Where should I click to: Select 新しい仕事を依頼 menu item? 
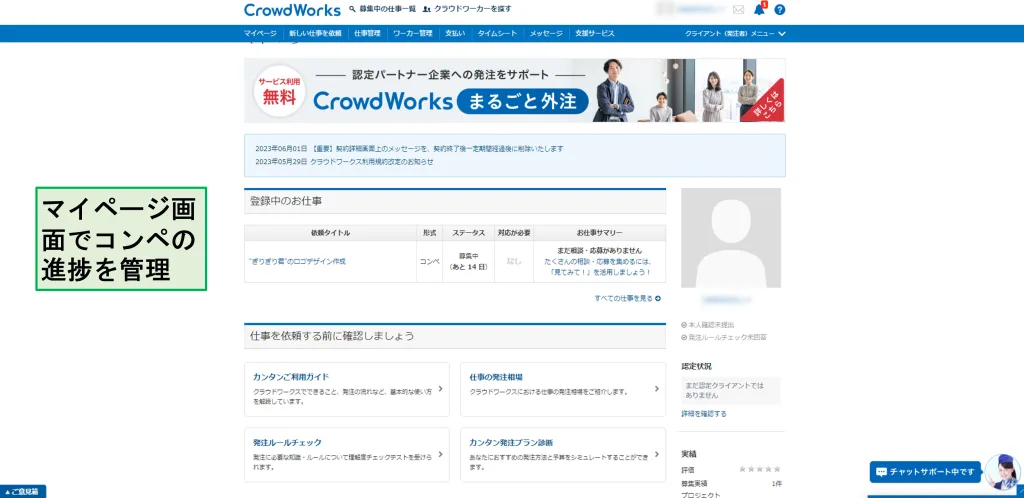pos(315,33)
